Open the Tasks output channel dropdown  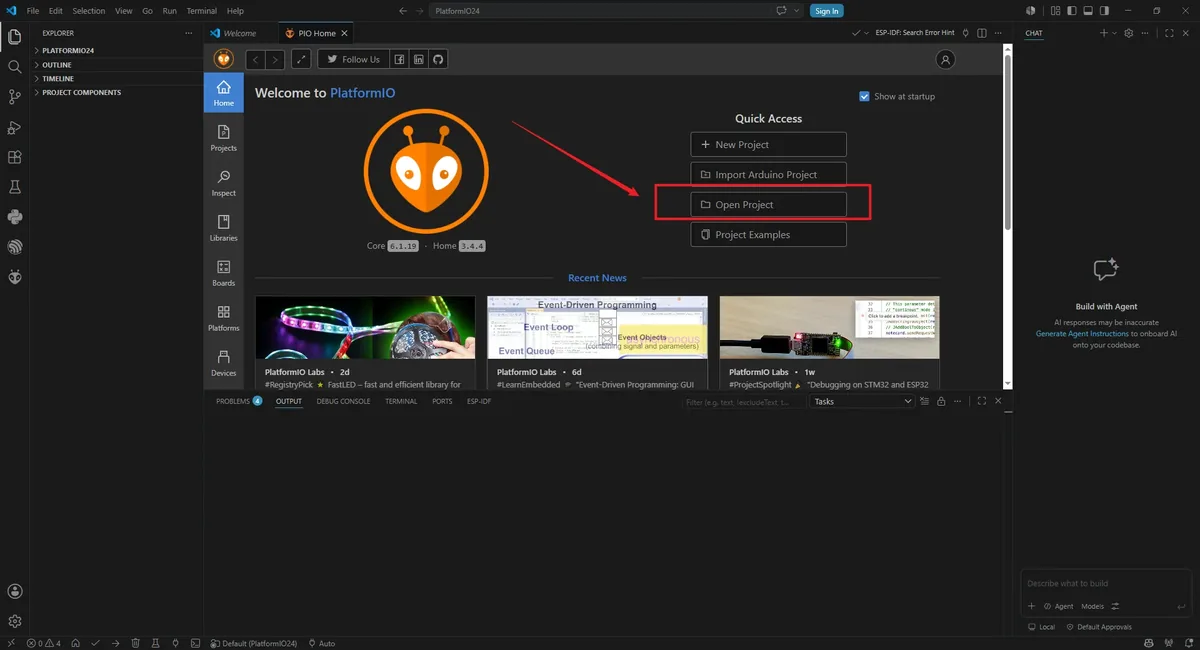click(x=862, y=401)
